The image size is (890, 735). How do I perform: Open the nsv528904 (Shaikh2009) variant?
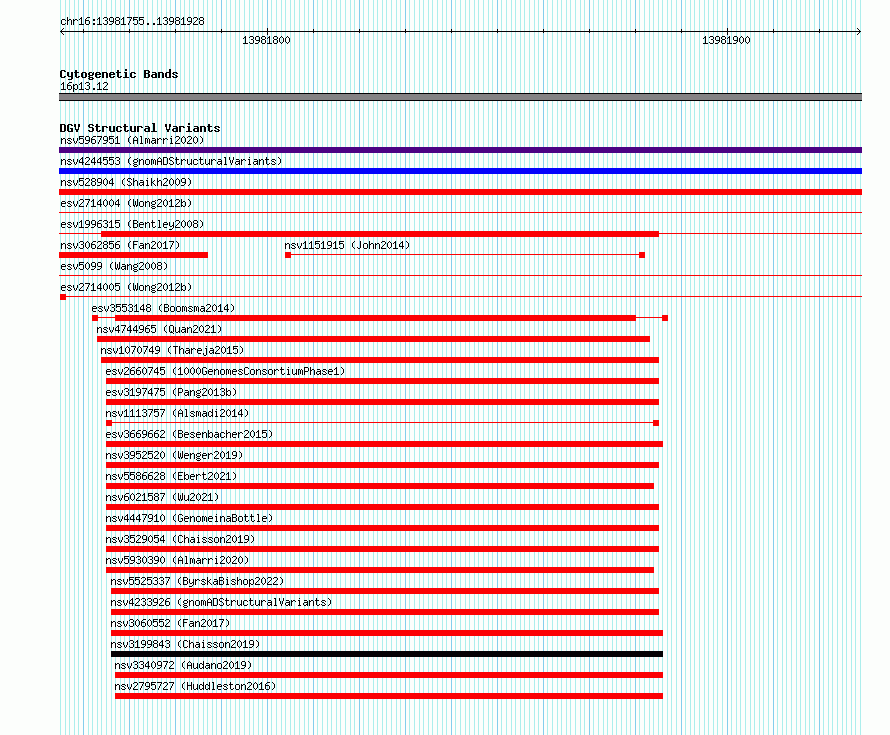(126, 182)
